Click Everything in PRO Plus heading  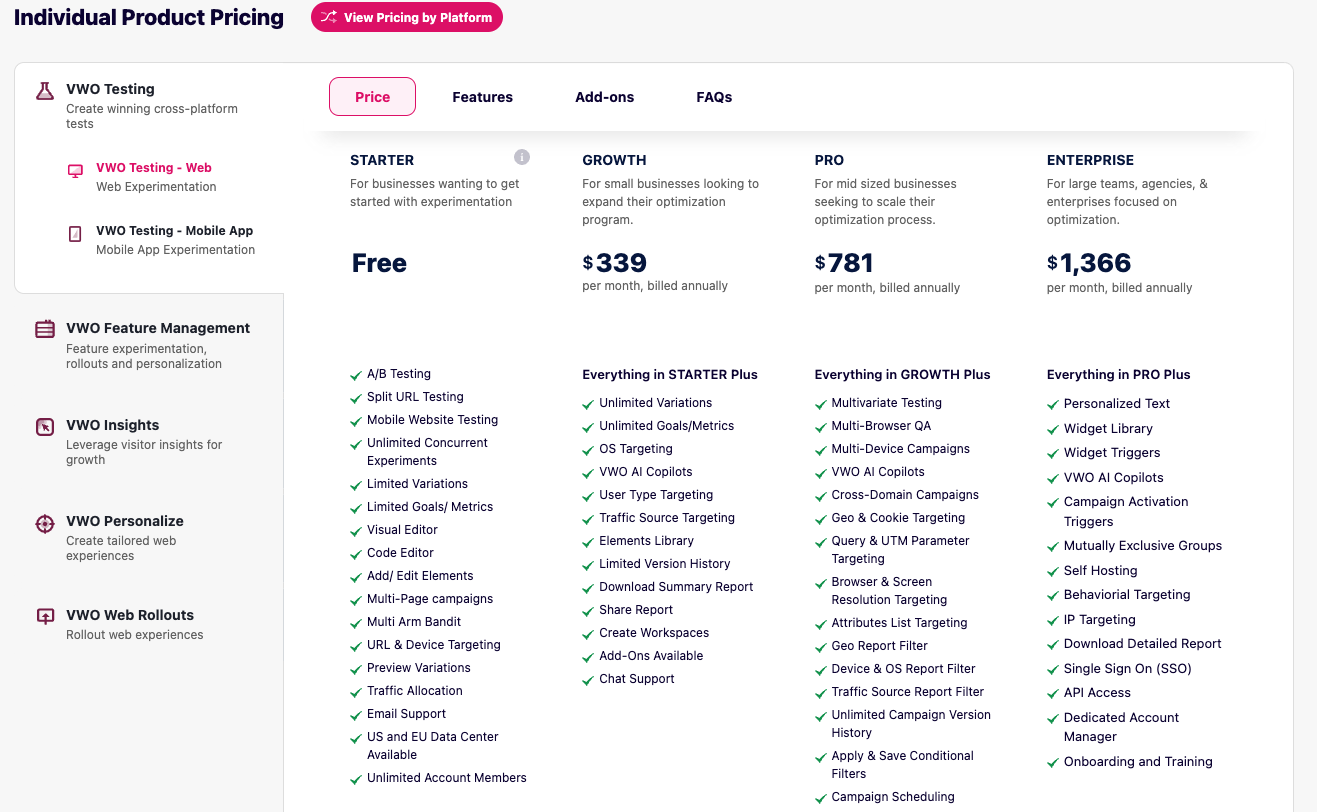pos(1118,375)
